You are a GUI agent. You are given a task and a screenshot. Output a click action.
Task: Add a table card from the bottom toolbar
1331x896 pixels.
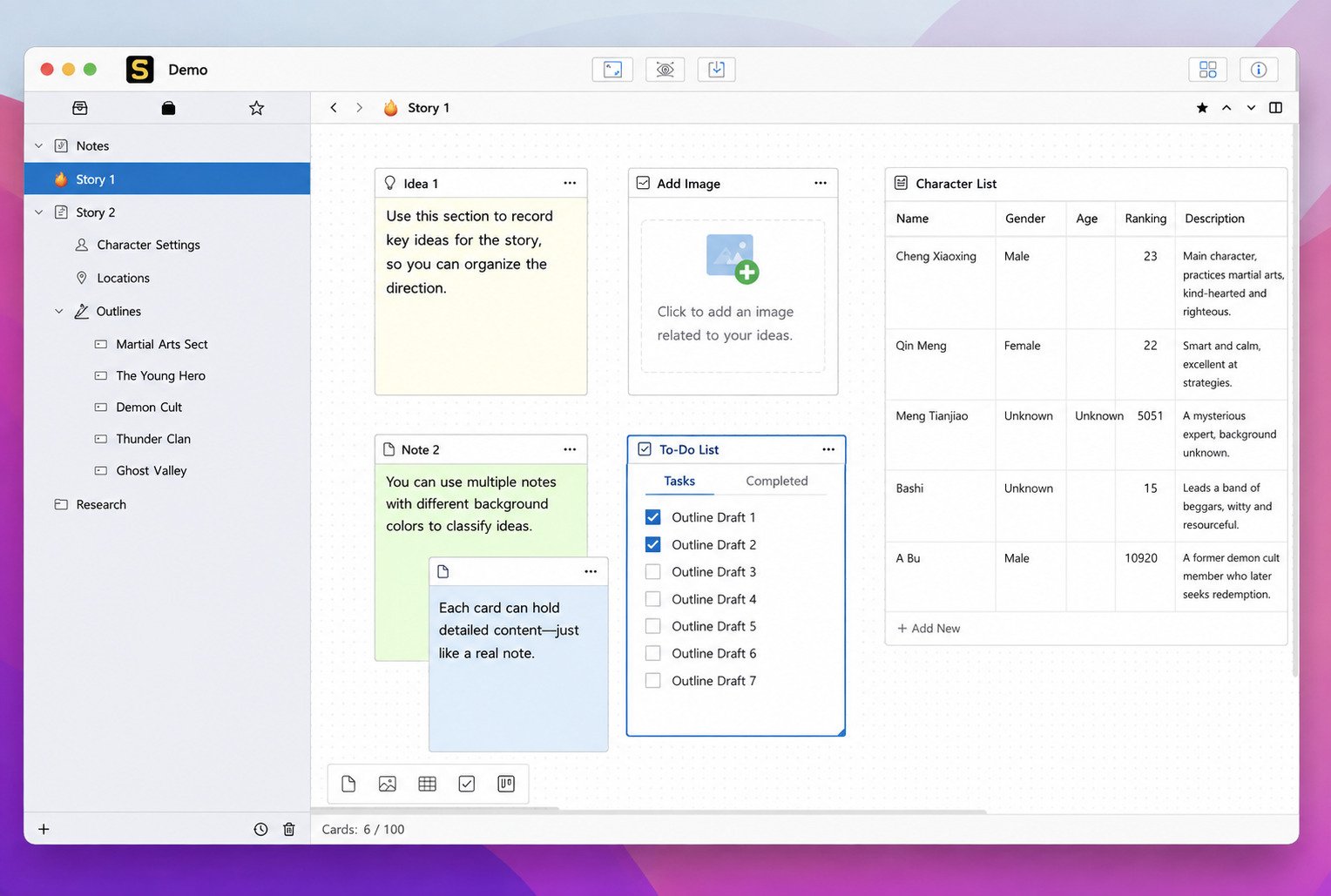[x=427, y=784]
